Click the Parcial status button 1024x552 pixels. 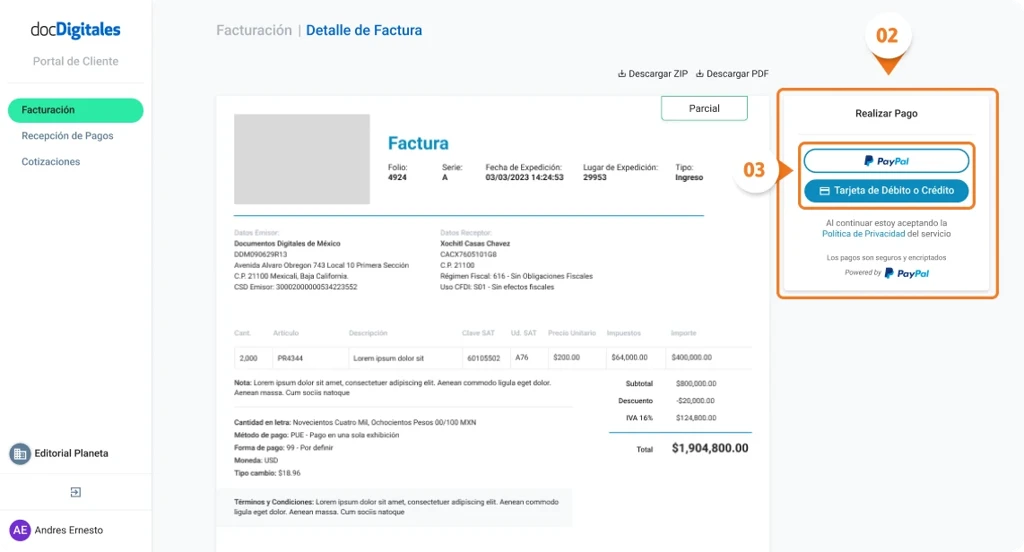pyautogui.click(x=704, y=108)
